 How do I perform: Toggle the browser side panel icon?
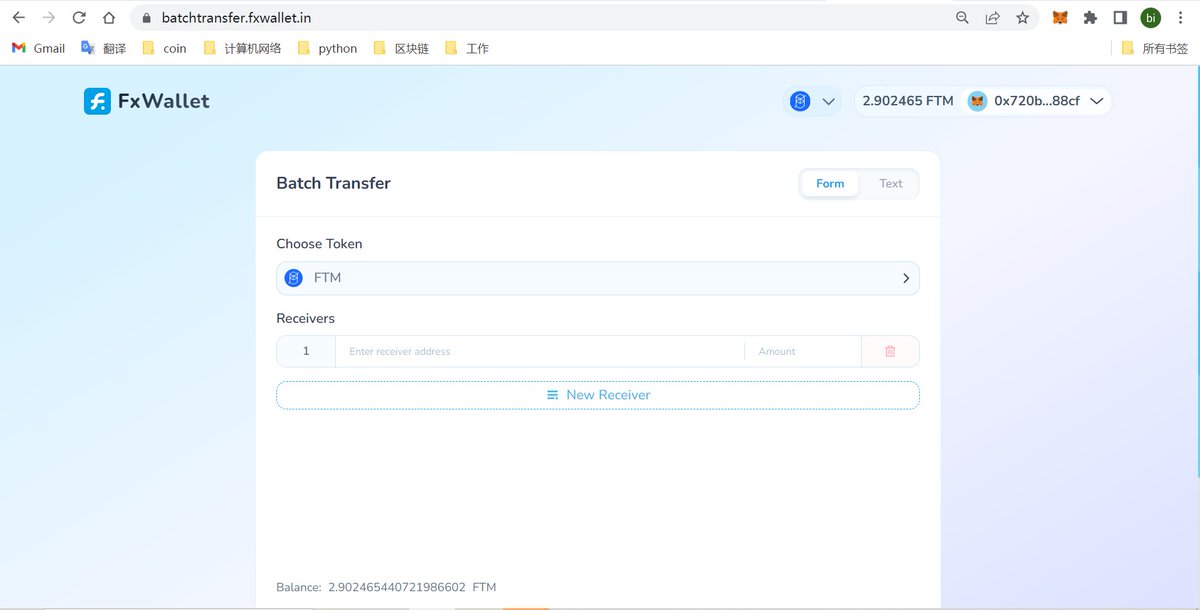(x=1120, y=18)
